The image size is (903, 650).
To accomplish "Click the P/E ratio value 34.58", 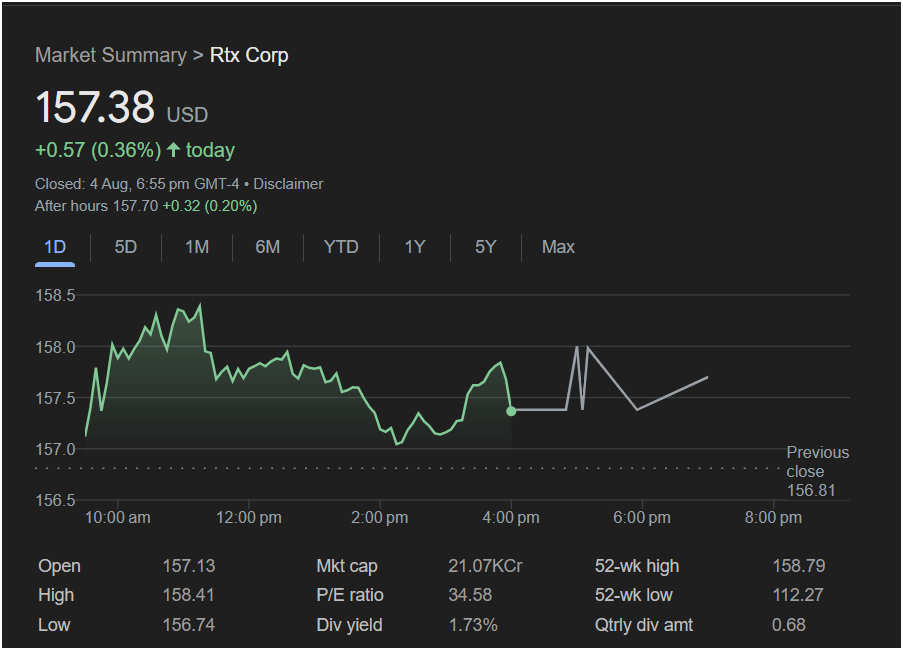I will click(470, 595).
